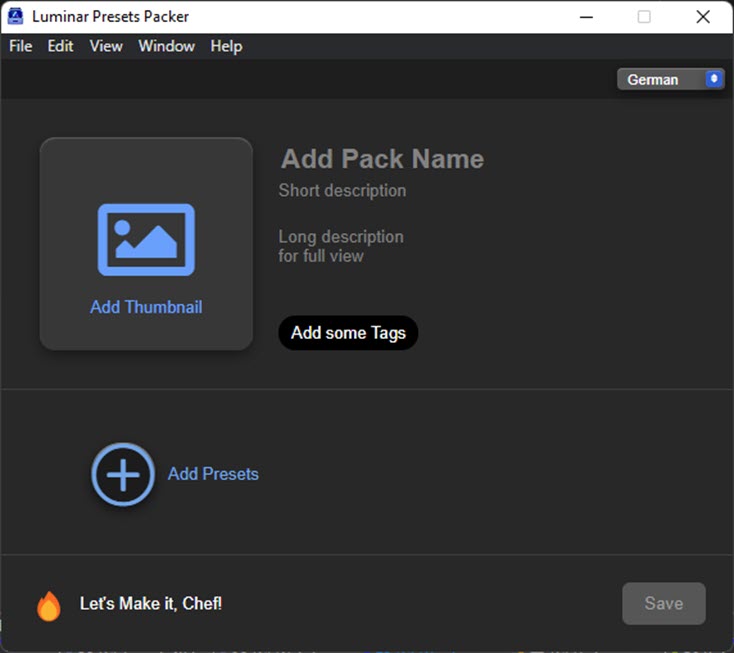The image size is (734, 653).
Task: Click the Let's Make it, Chef! text
Action: point(151,603)
